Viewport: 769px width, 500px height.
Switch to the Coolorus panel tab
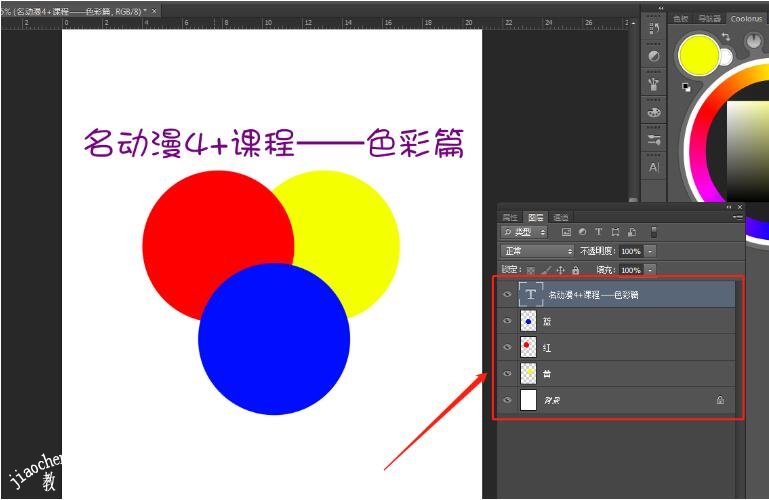(x=746, y=18)
